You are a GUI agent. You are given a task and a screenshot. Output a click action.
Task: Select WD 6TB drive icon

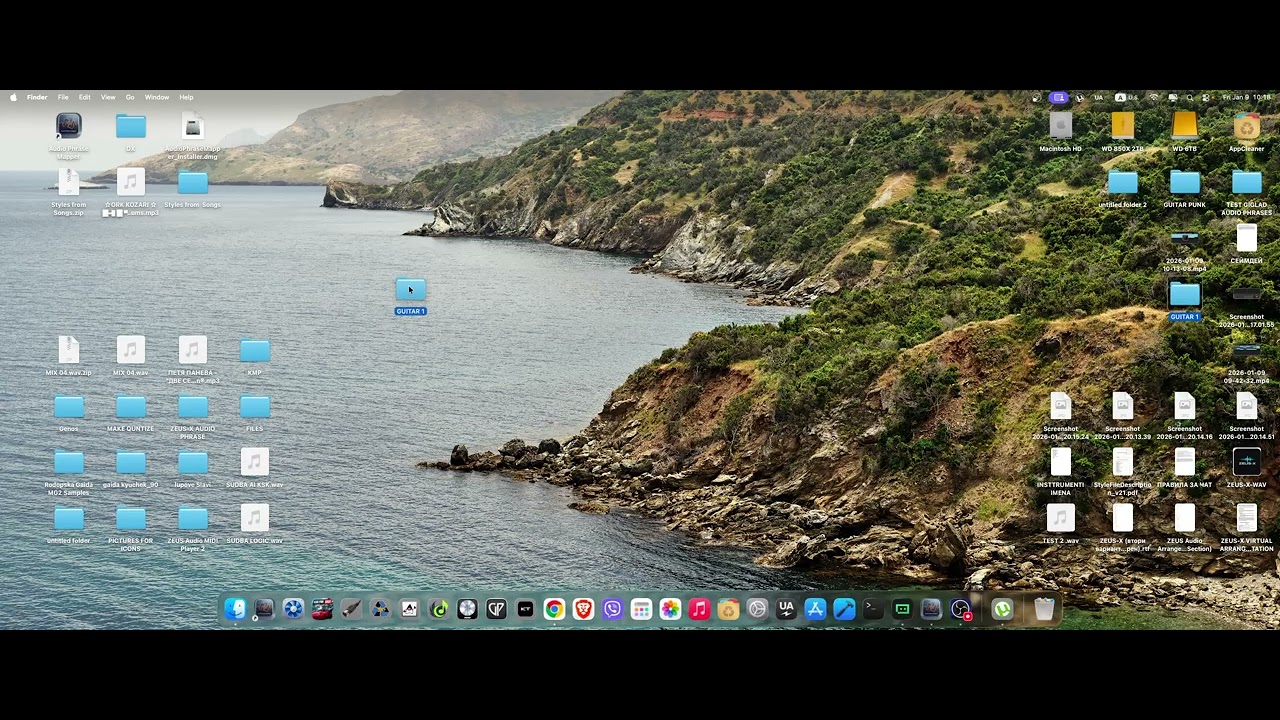click(x=1185, y=126)
